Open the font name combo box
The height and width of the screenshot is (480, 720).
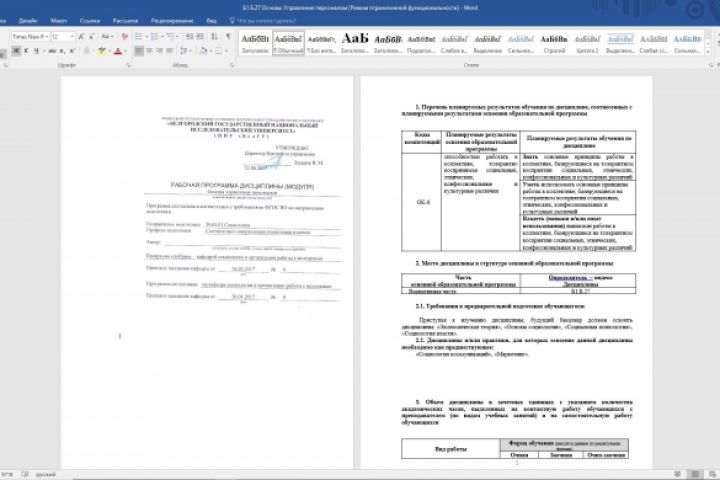coord(30,36)
